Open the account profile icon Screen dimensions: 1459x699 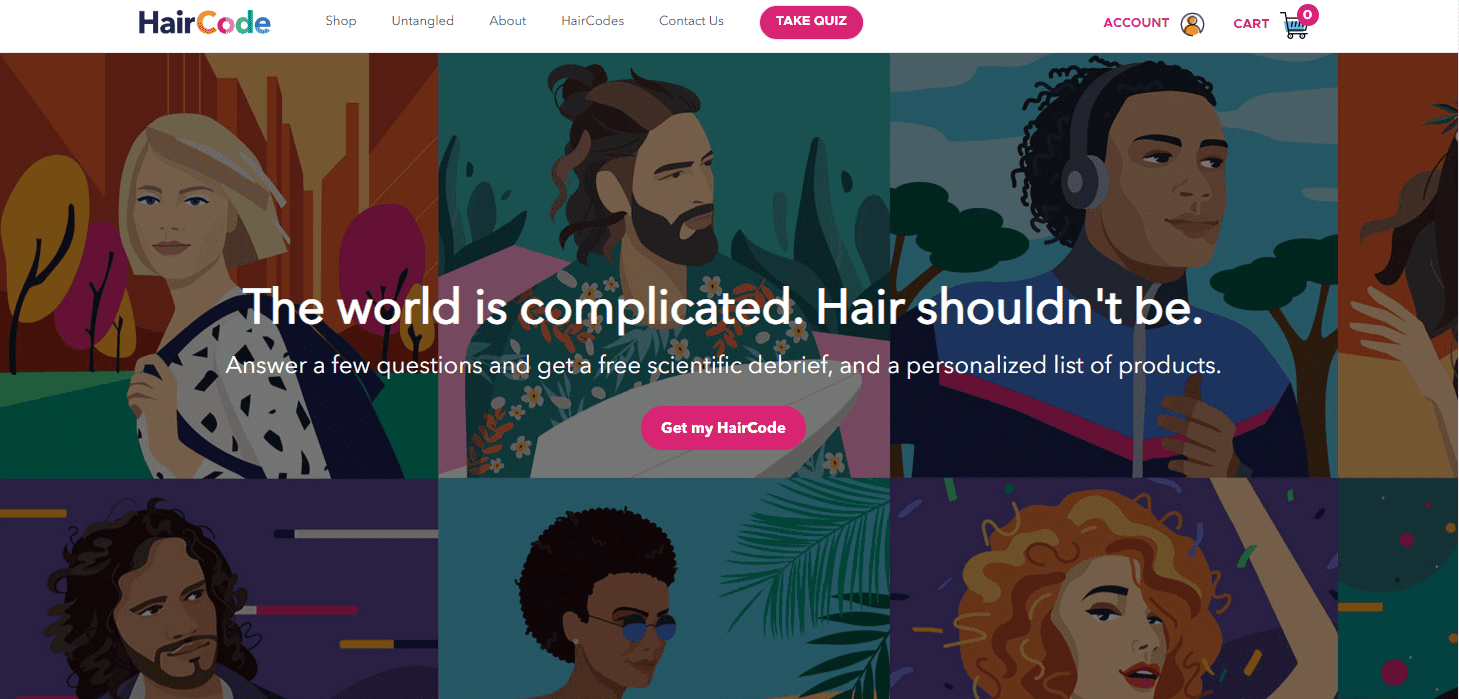click(x=1192, y=24)
